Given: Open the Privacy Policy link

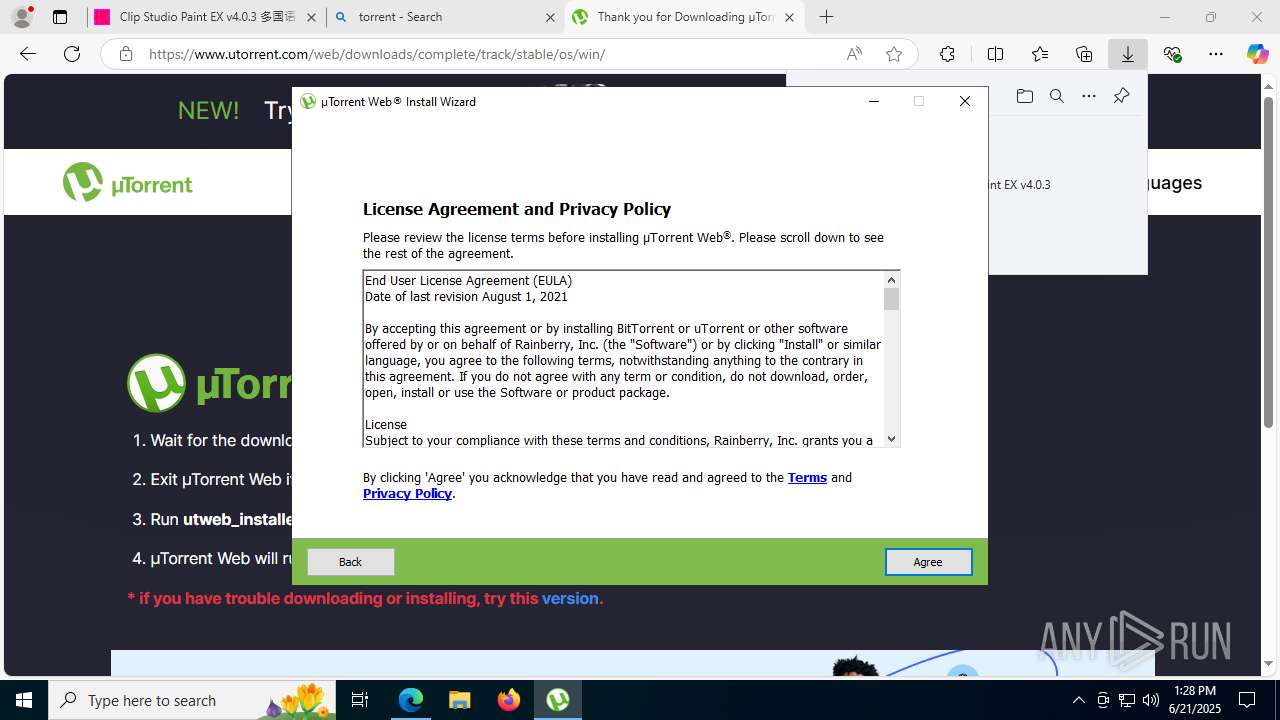Looking at the screenshot, I should tap(407, 494).
